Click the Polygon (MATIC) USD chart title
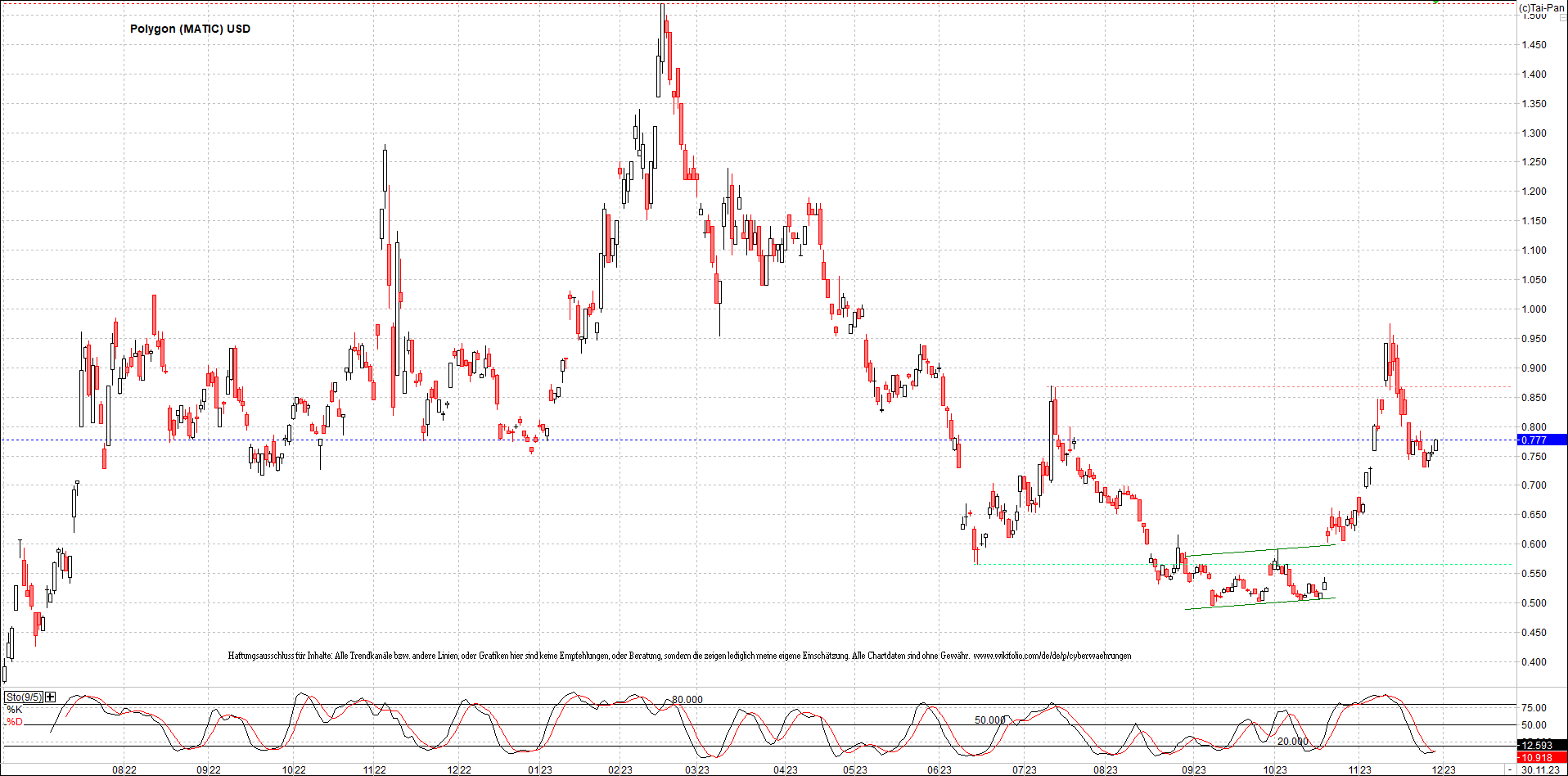Image resolution: width=1568 pixels, height=776 pixels. tap(190, 29)
